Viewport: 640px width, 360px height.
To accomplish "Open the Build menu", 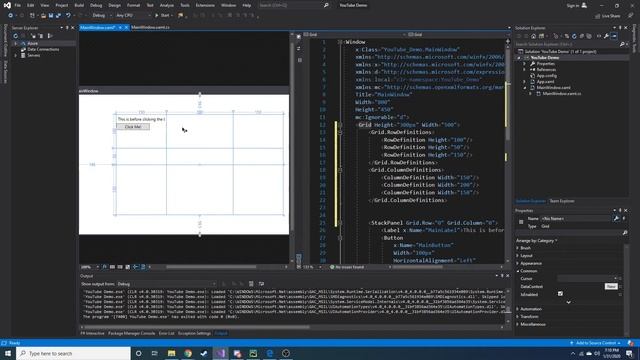I will point(79,5).
